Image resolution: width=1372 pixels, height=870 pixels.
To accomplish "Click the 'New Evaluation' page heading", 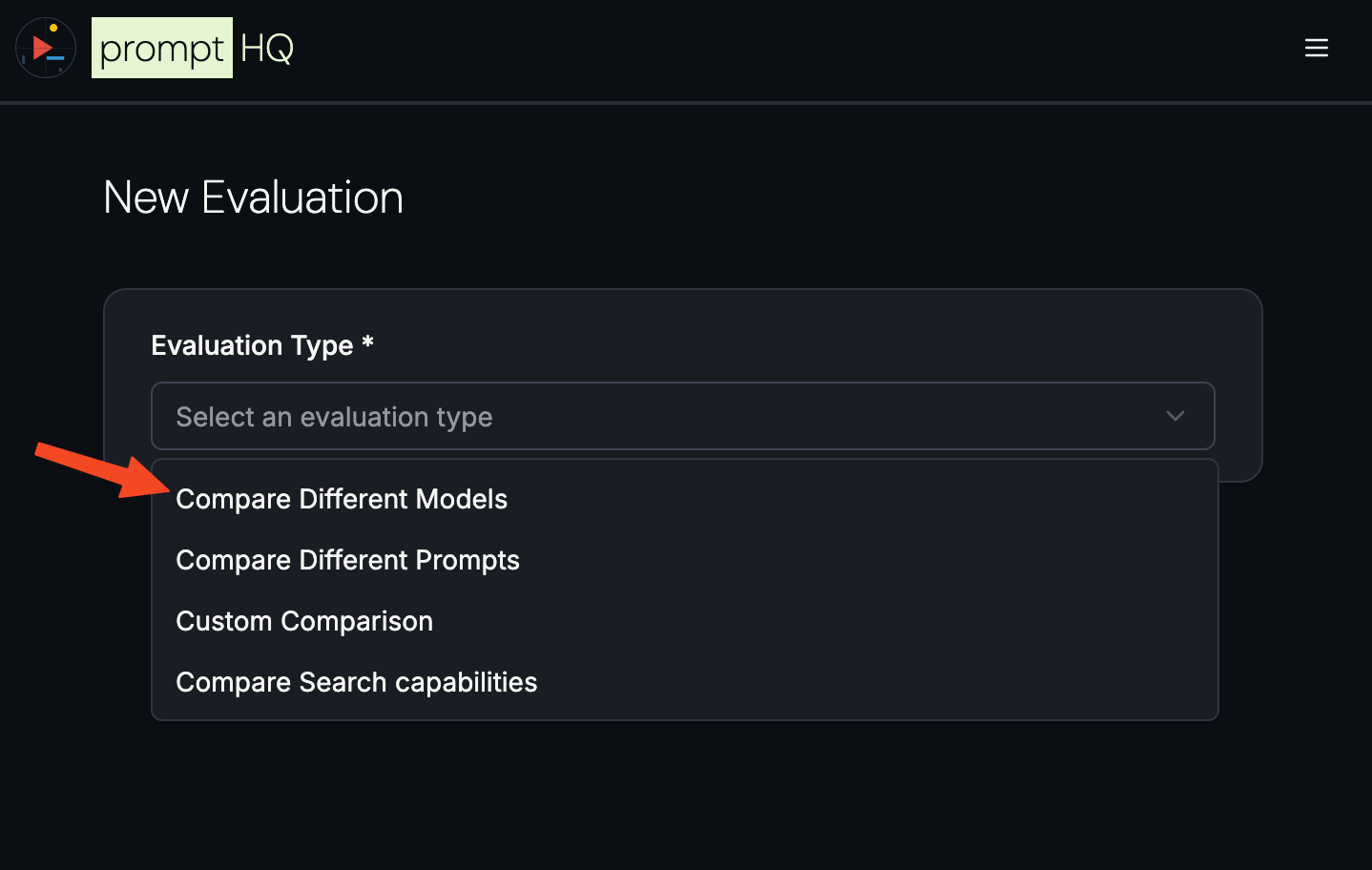I will click(x=253, y=197).
